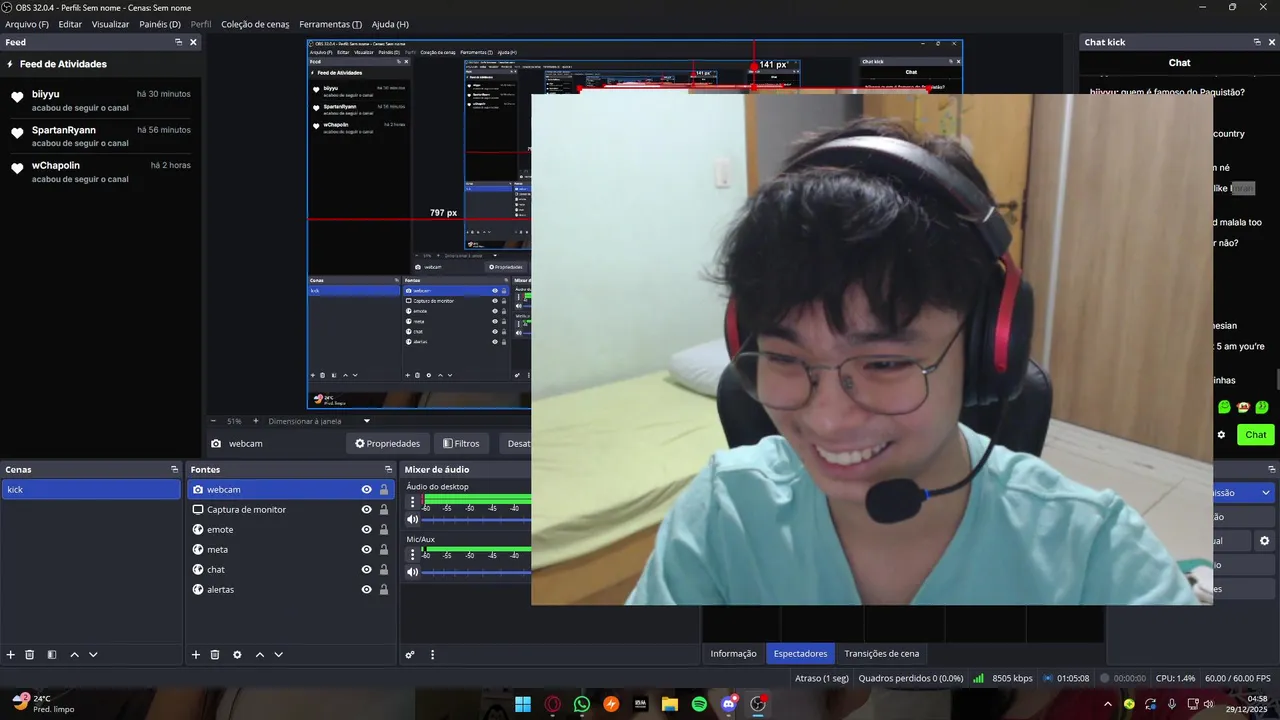
Task: Move scene up arrow in Cenas panel
Action: [x=74, y=655]
